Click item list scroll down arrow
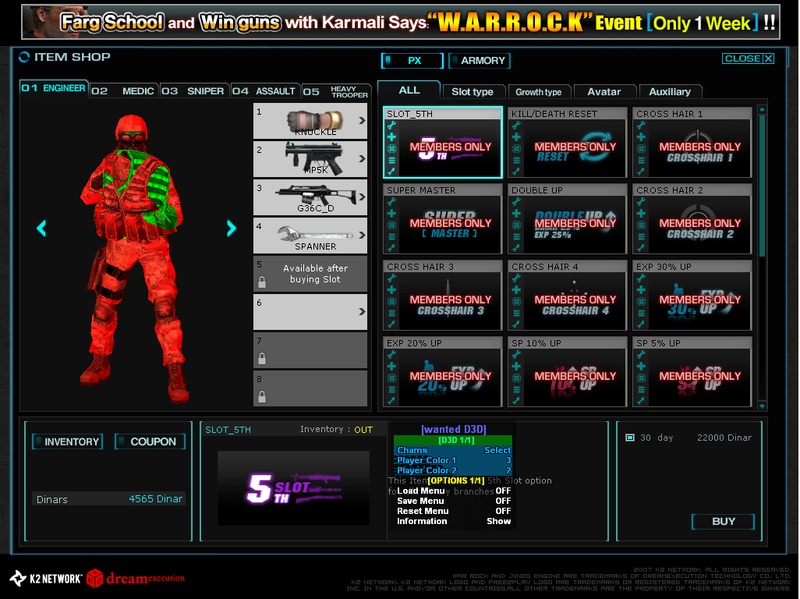800x599 pixels. 762,406
